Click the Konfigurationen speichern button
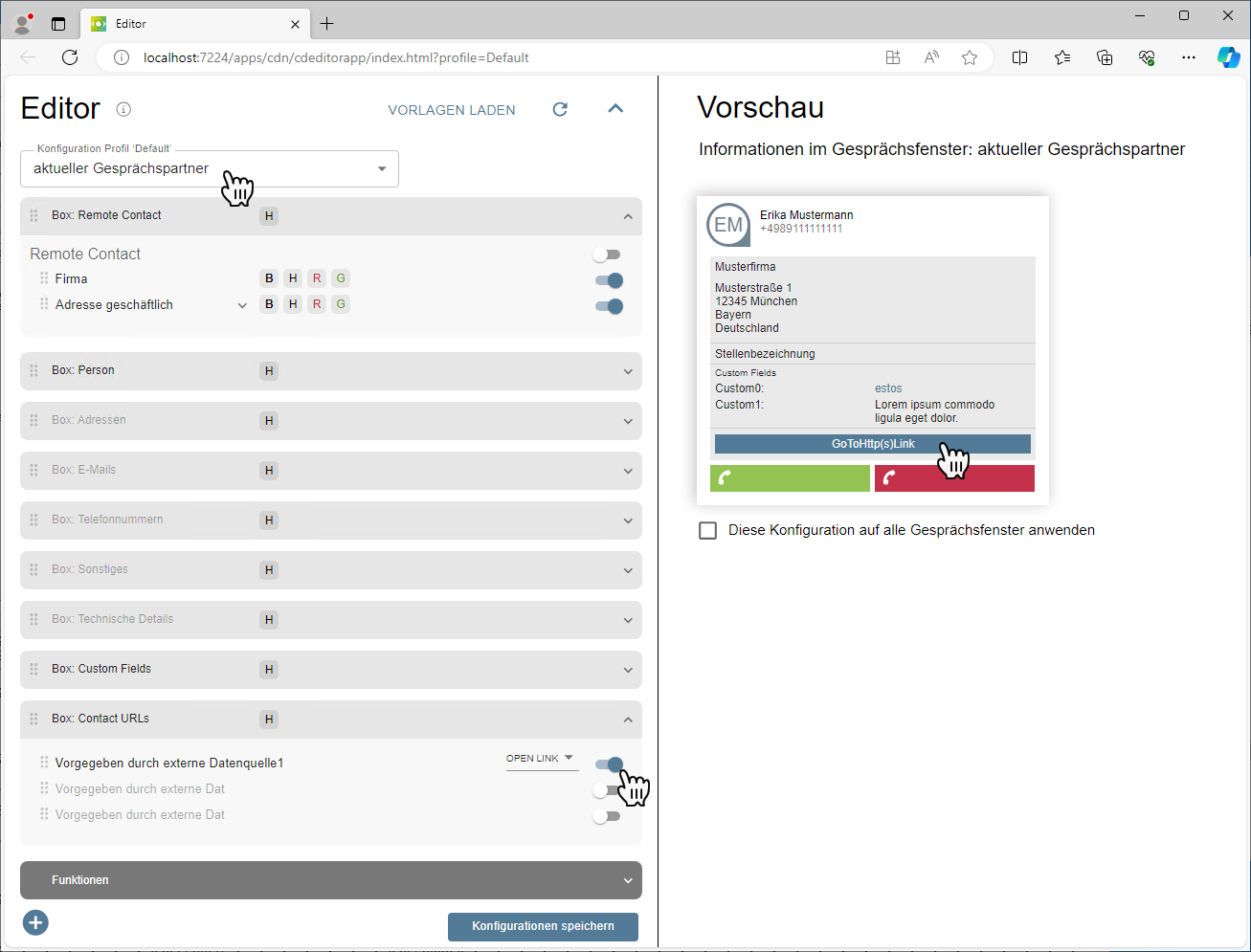1251x952 pixels. [543, 926]
